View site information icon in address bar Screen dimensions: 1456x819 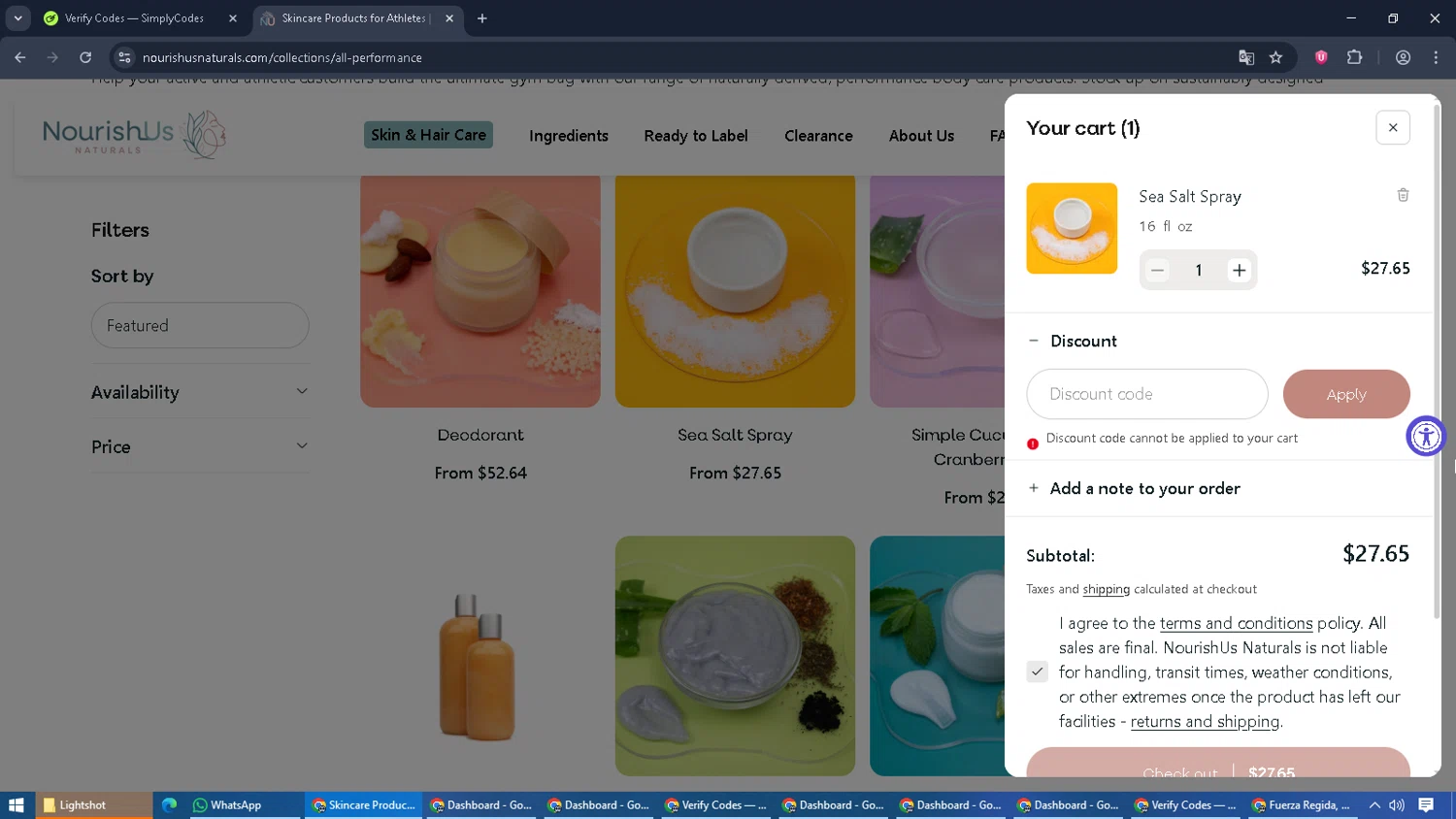coord(124,57)
